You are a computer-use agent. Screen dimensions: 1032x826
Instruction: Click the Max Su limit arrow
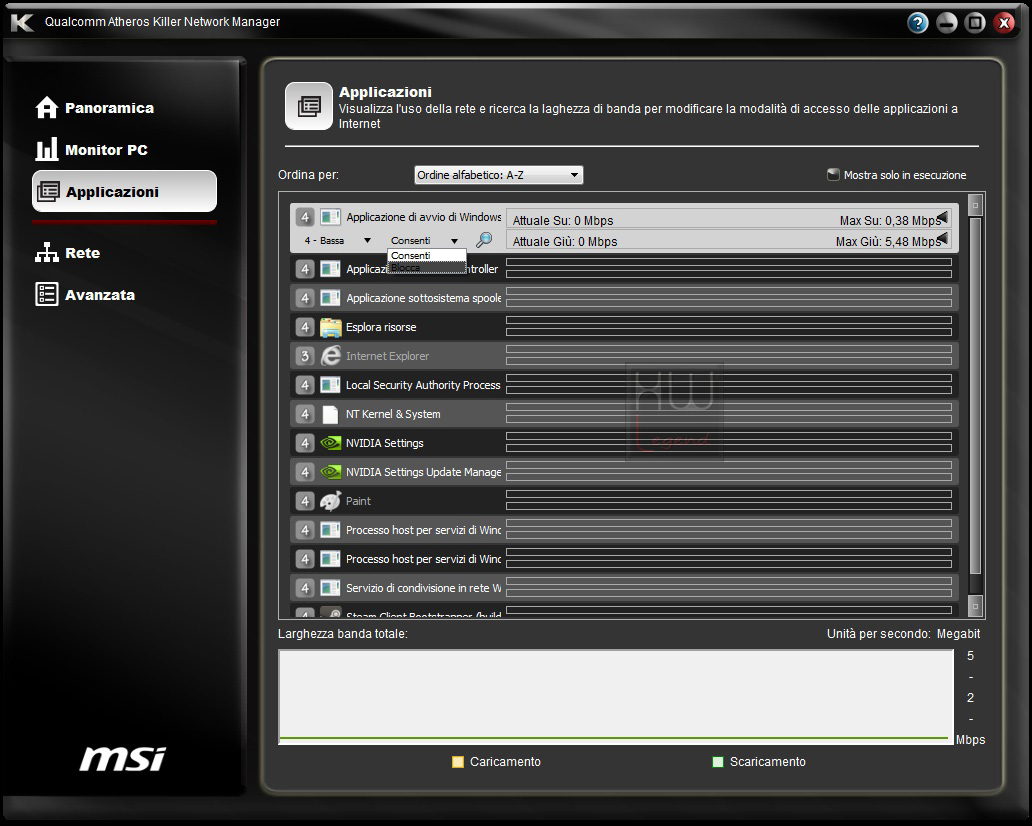pyautogui.click(x=942, y=217)
